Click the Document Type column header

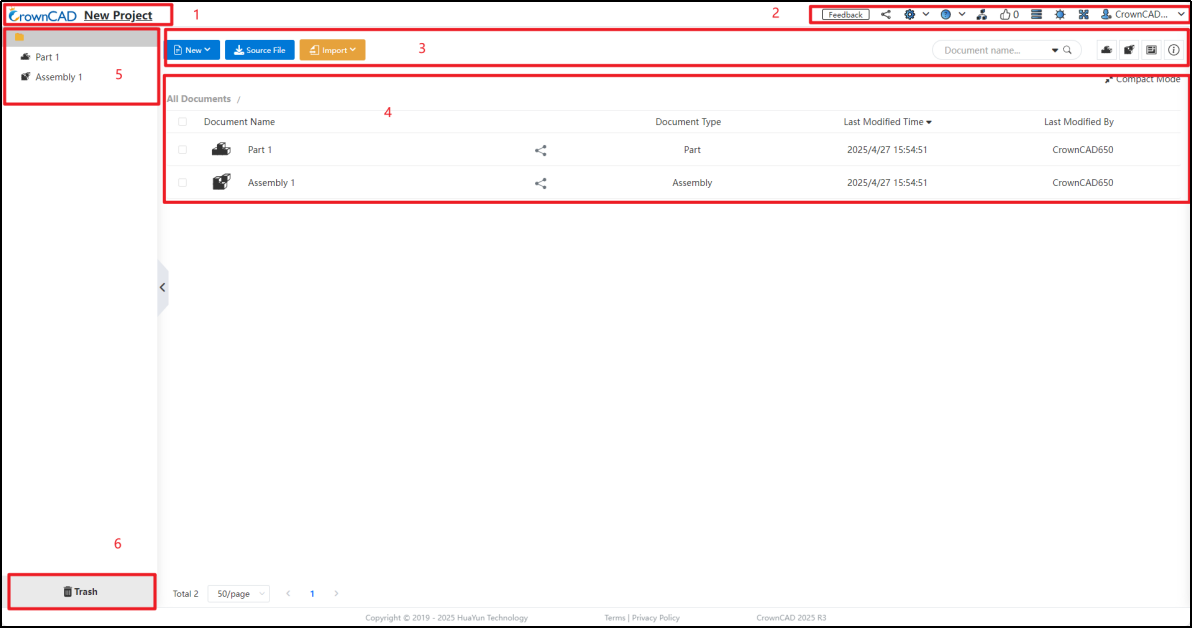click(x=688, y=122)
